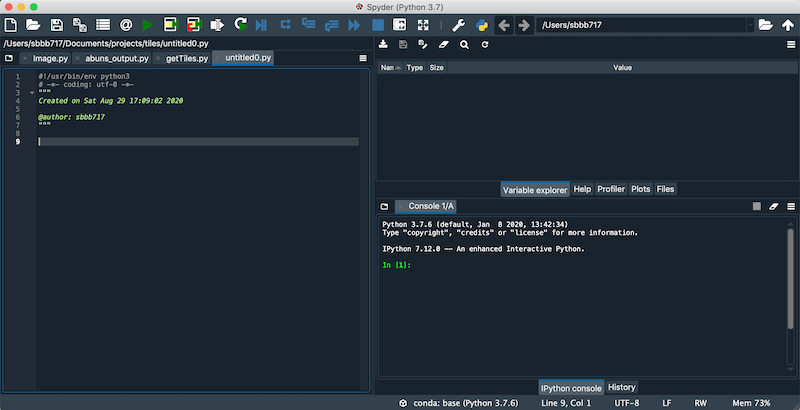Open a file from the toolbar
Viewport: 800px width, 410px height.
33,24
